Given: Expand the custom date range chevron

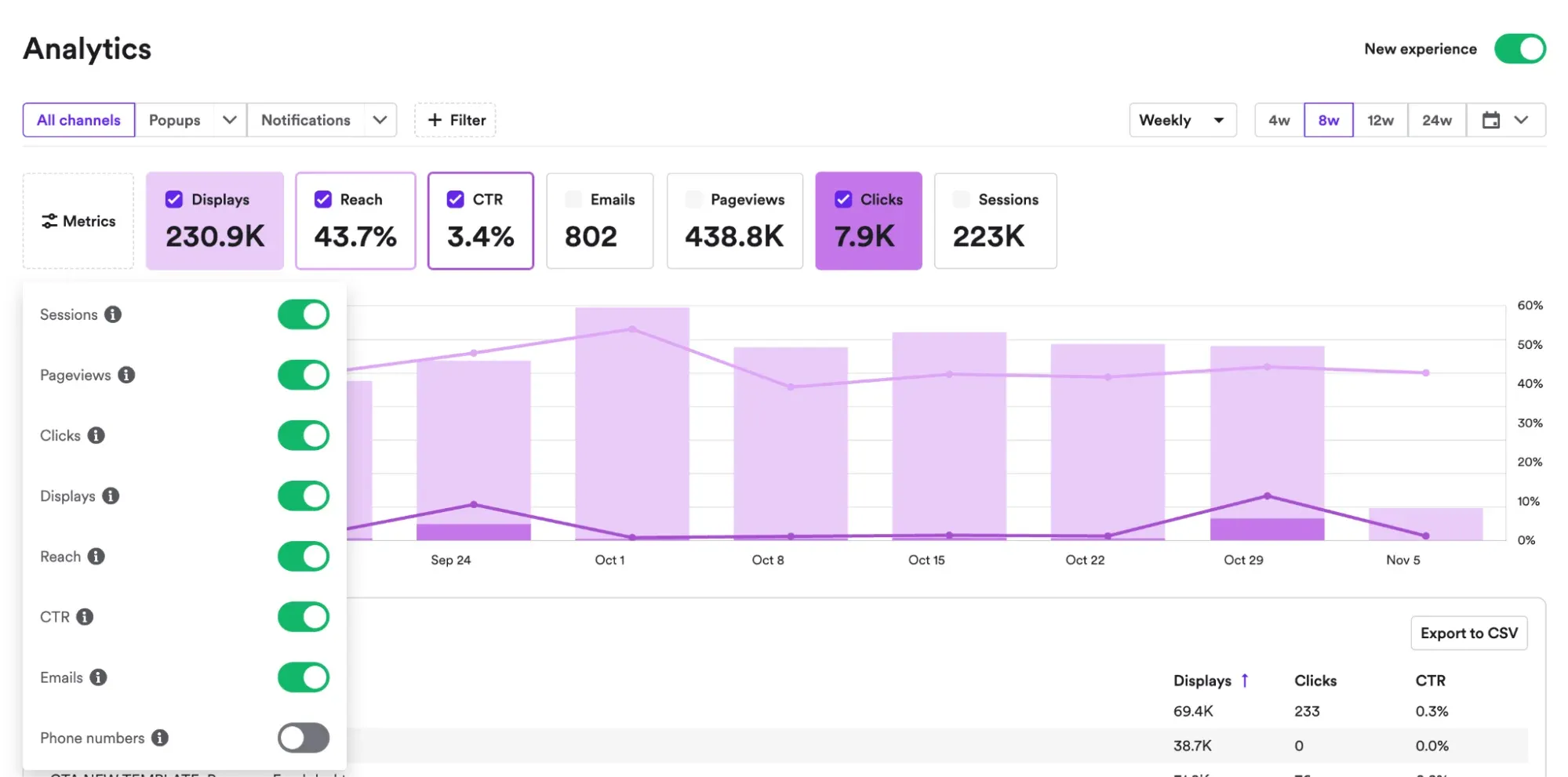Looking at the screenshot, I should [1521, 120].
